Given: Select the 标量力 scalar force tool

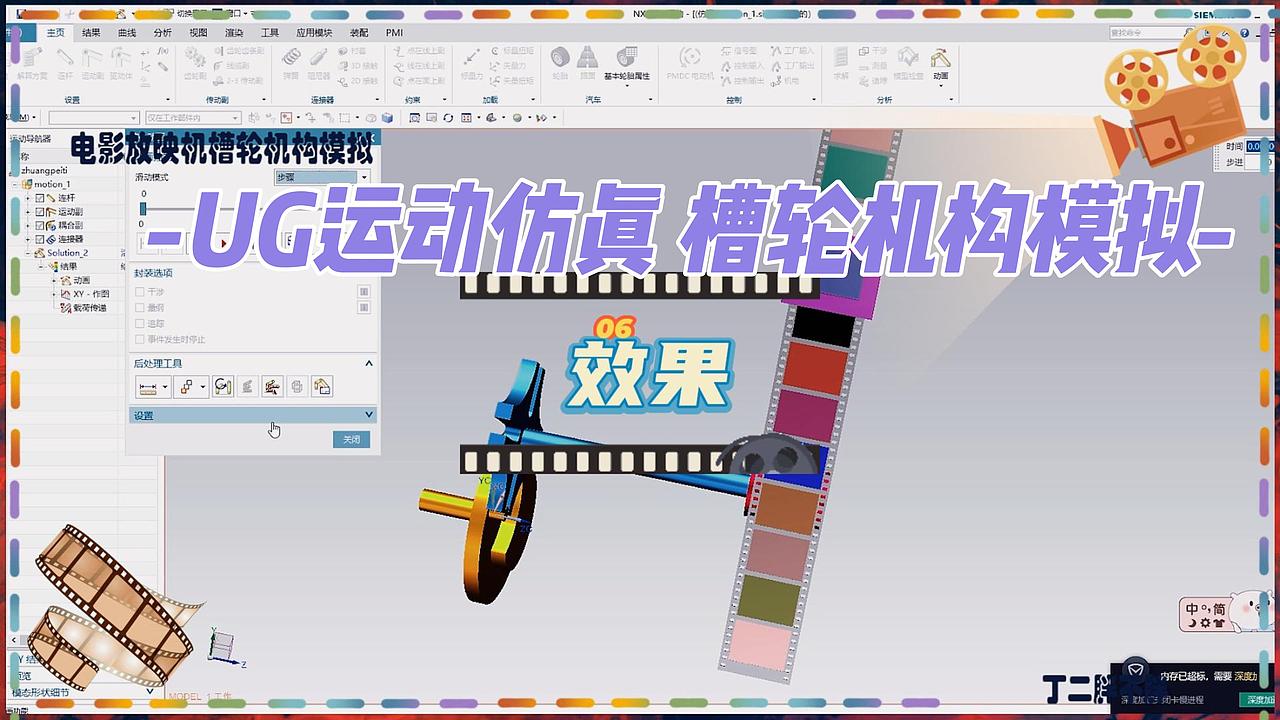Looking at the screenshot, I should pyautogui.click(x=471, y=62).
